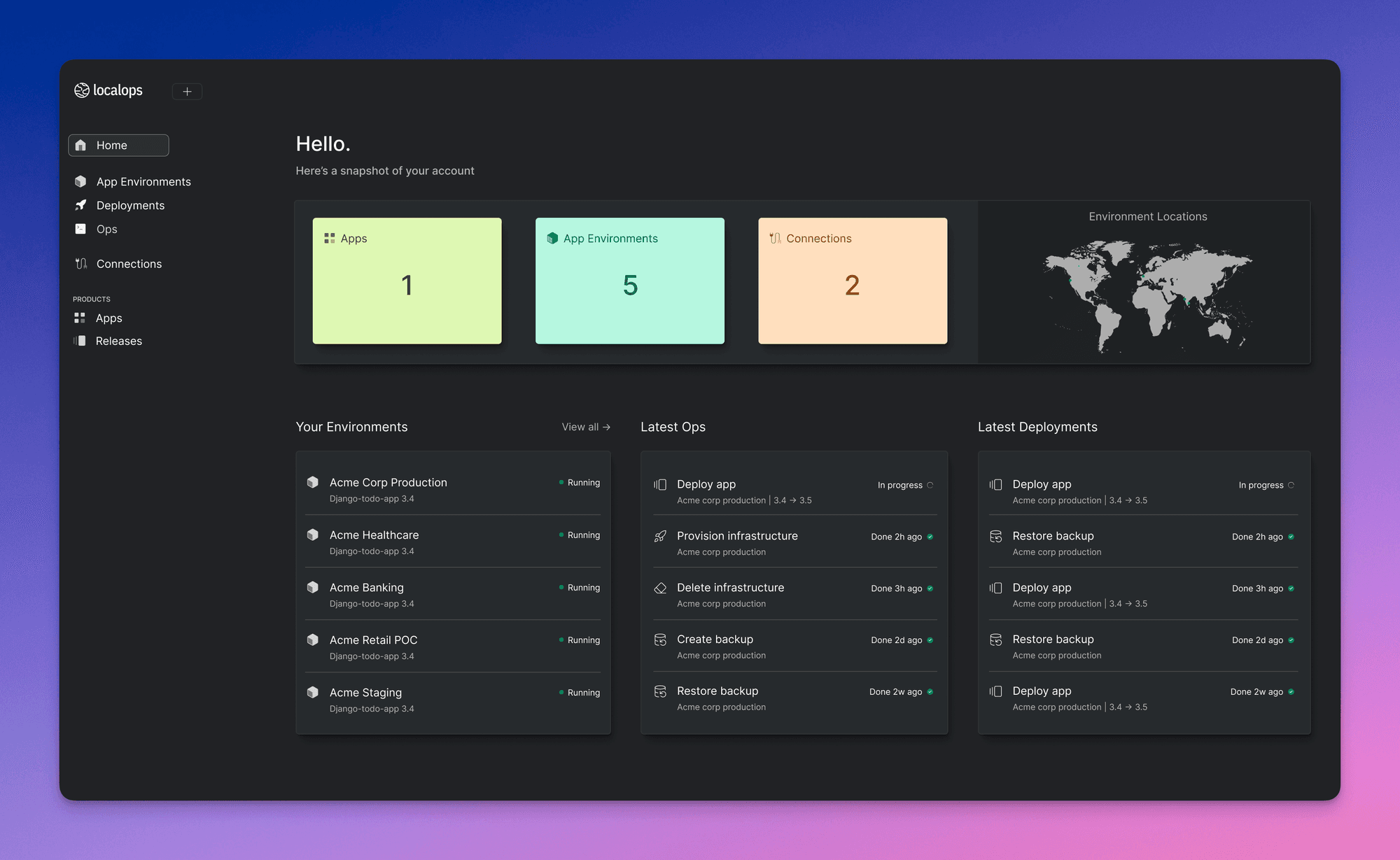Click the App Environments cube icon in sidebar

click(x=80, y=182)
